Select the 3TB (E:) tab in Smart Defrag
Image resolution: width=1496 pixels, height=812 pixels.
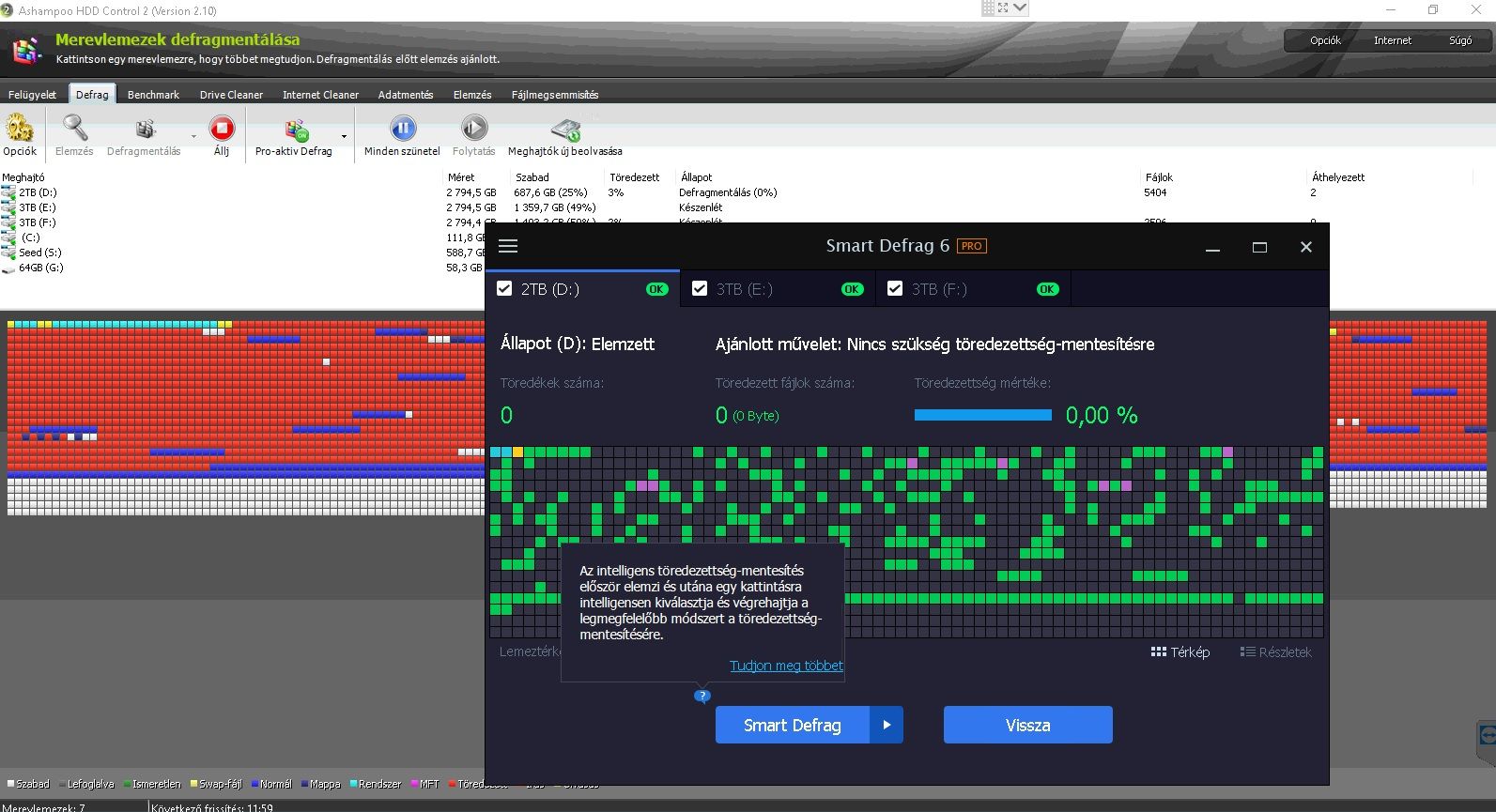(778, 288)
